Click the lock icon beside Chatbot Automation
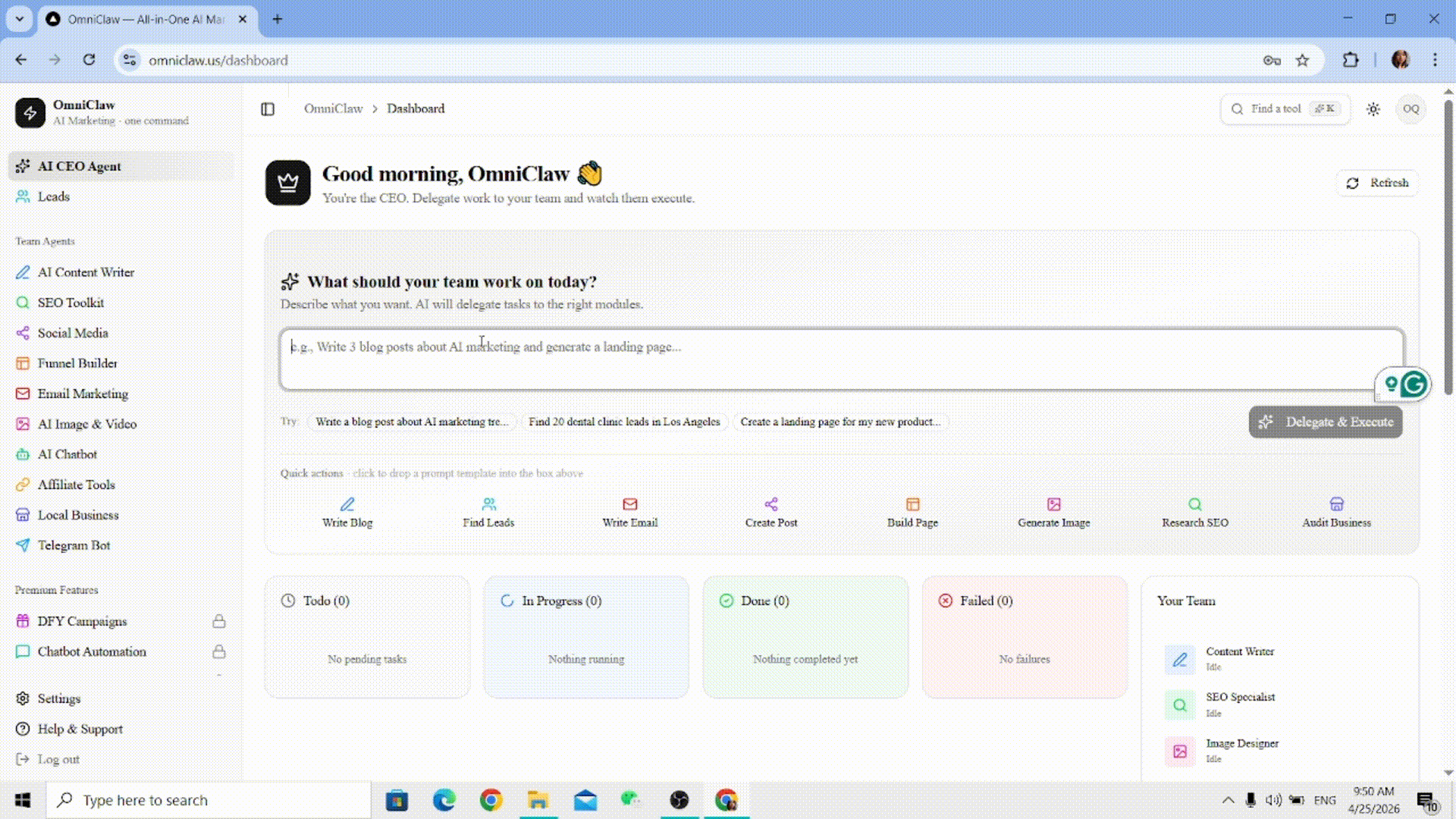 tap(219, 651)
